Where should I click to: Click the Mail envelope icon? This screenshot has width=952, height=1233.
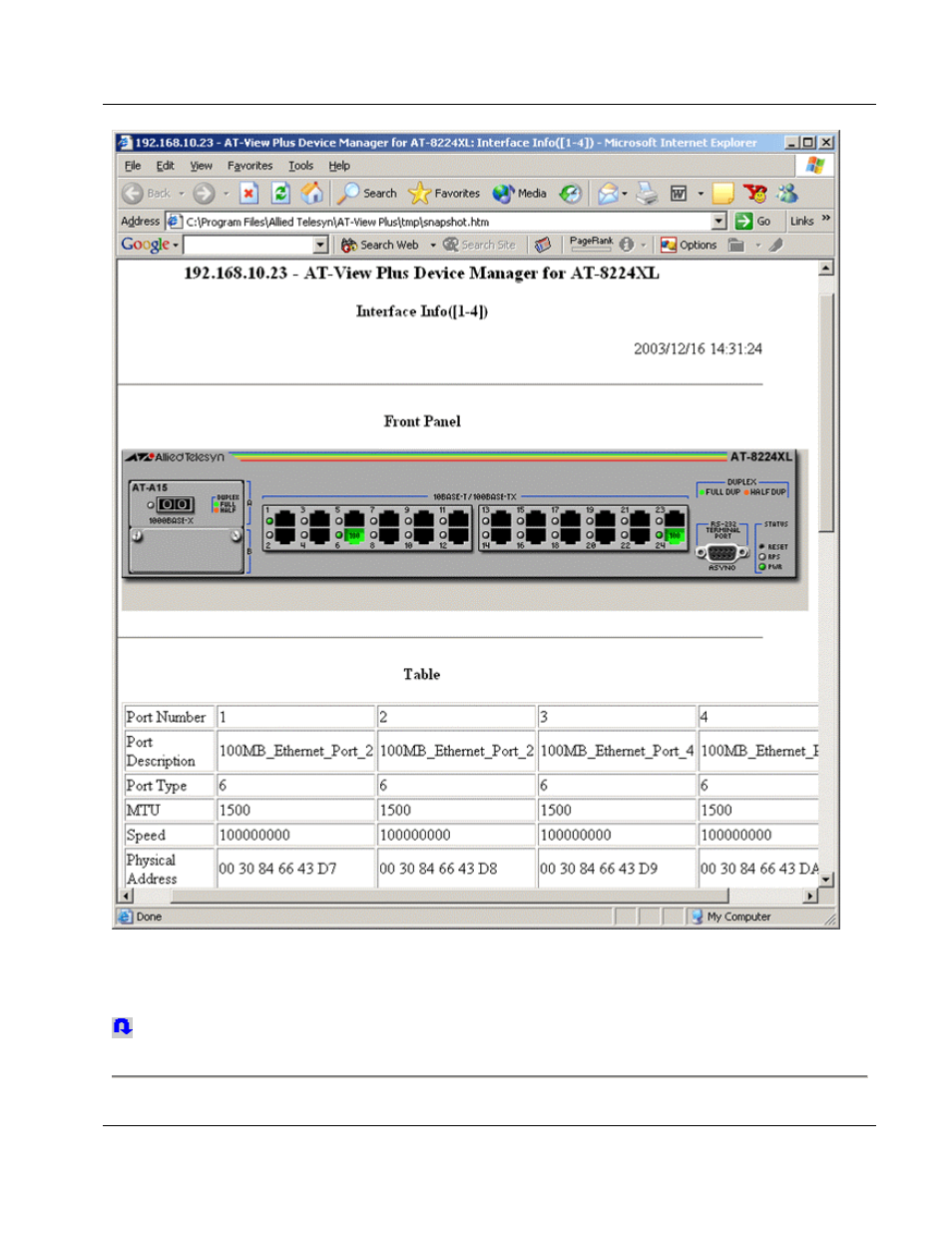(x=607, y=194)
